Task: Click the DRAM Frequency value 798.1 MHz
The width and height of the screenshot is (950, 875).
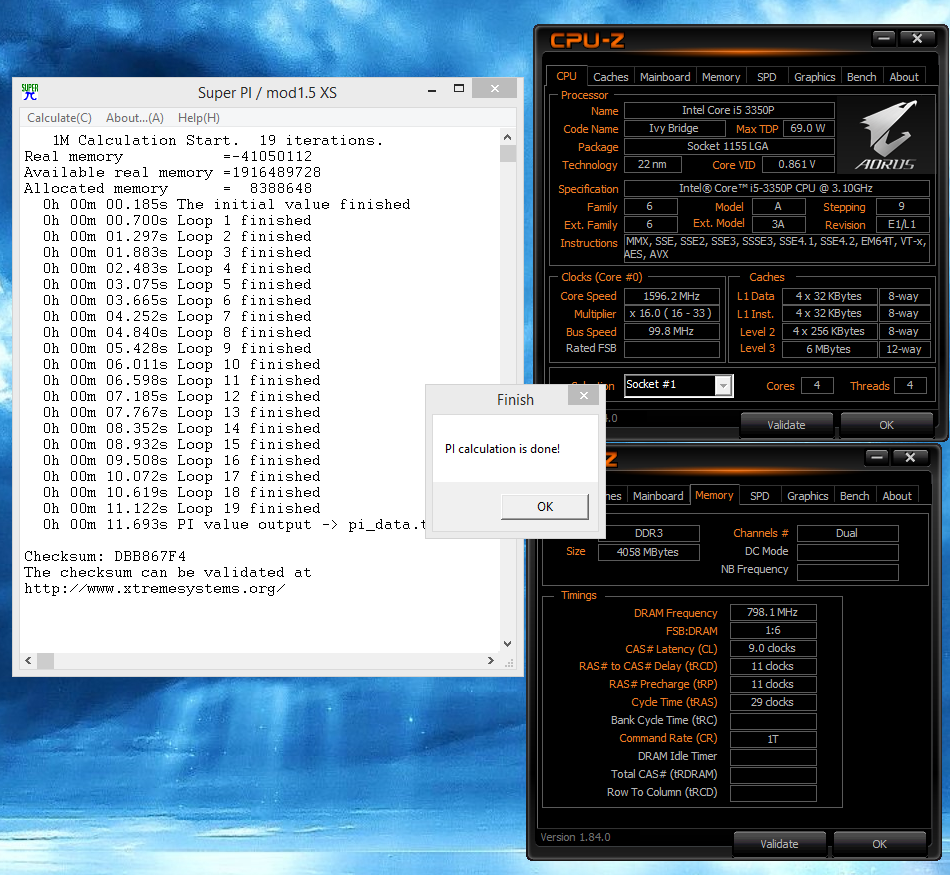Action: tap(772, 612)
